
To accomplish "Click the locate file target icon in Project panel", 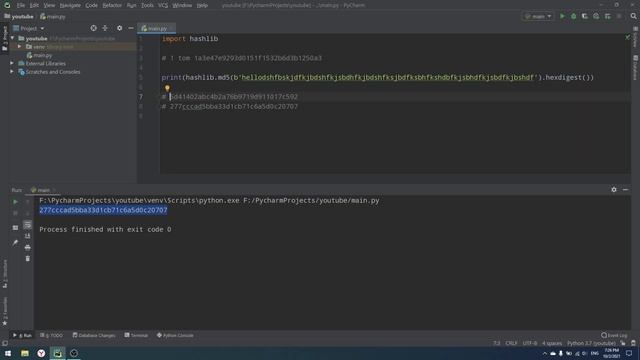I will [93, 28].
